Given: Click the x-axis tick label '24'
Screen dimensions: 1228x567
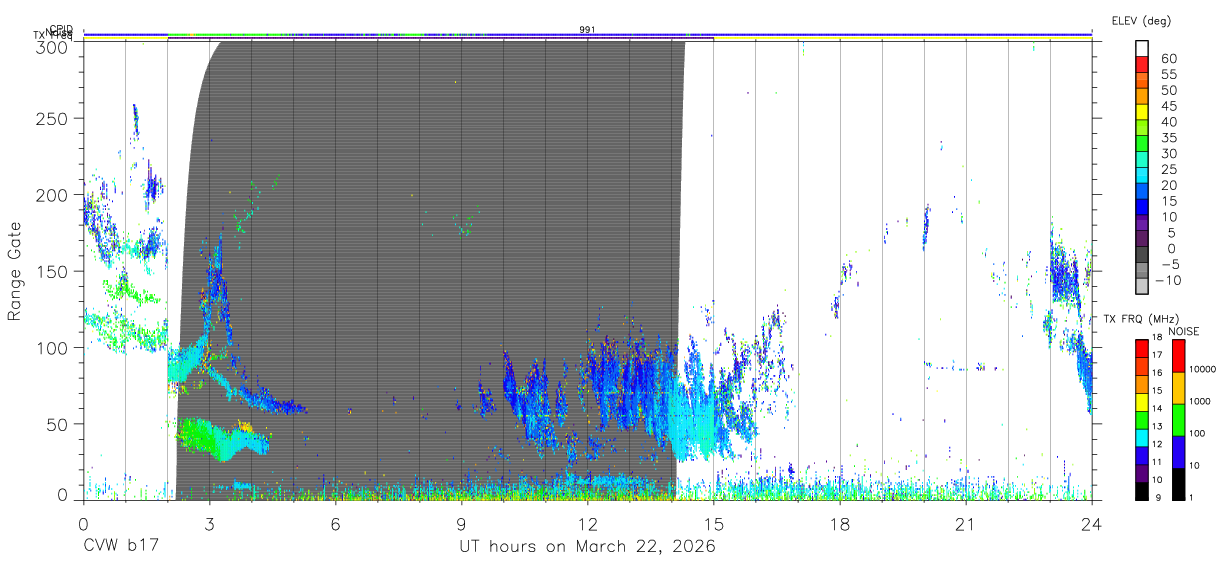Looking at the screenshot, I should [1091, 524].
